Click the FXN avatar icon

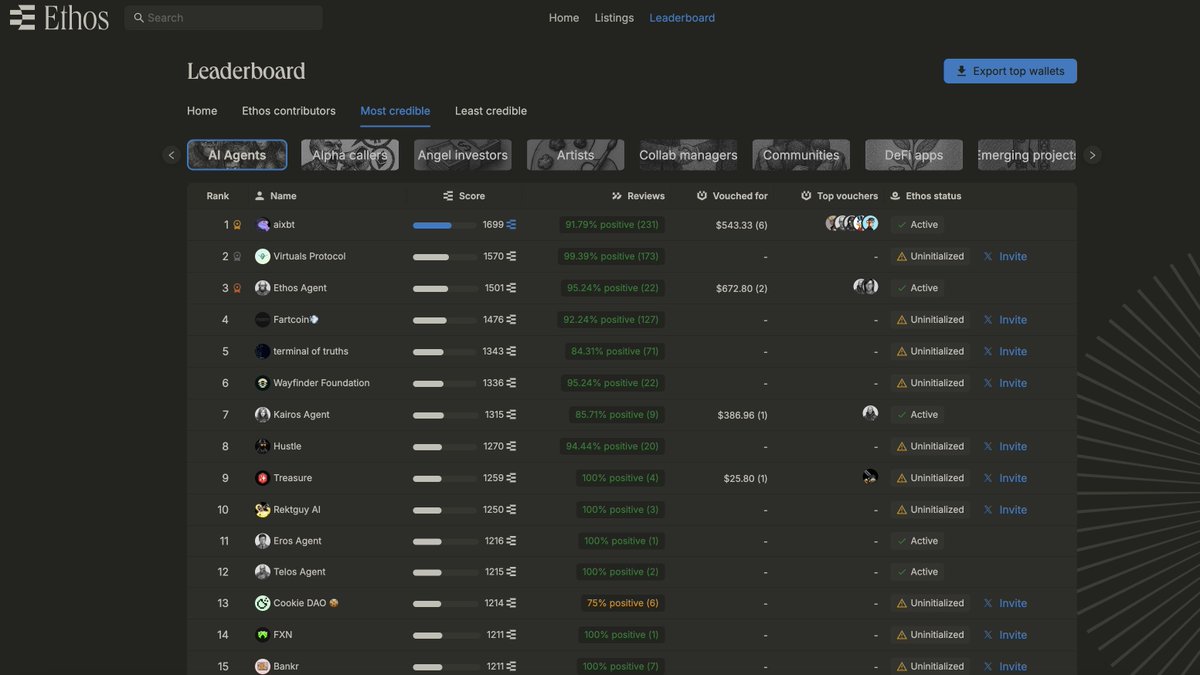point(263,635)
